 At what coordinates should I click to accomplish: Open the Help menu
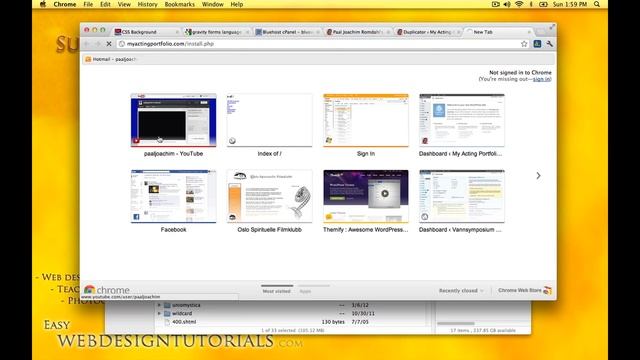(237, 4)
